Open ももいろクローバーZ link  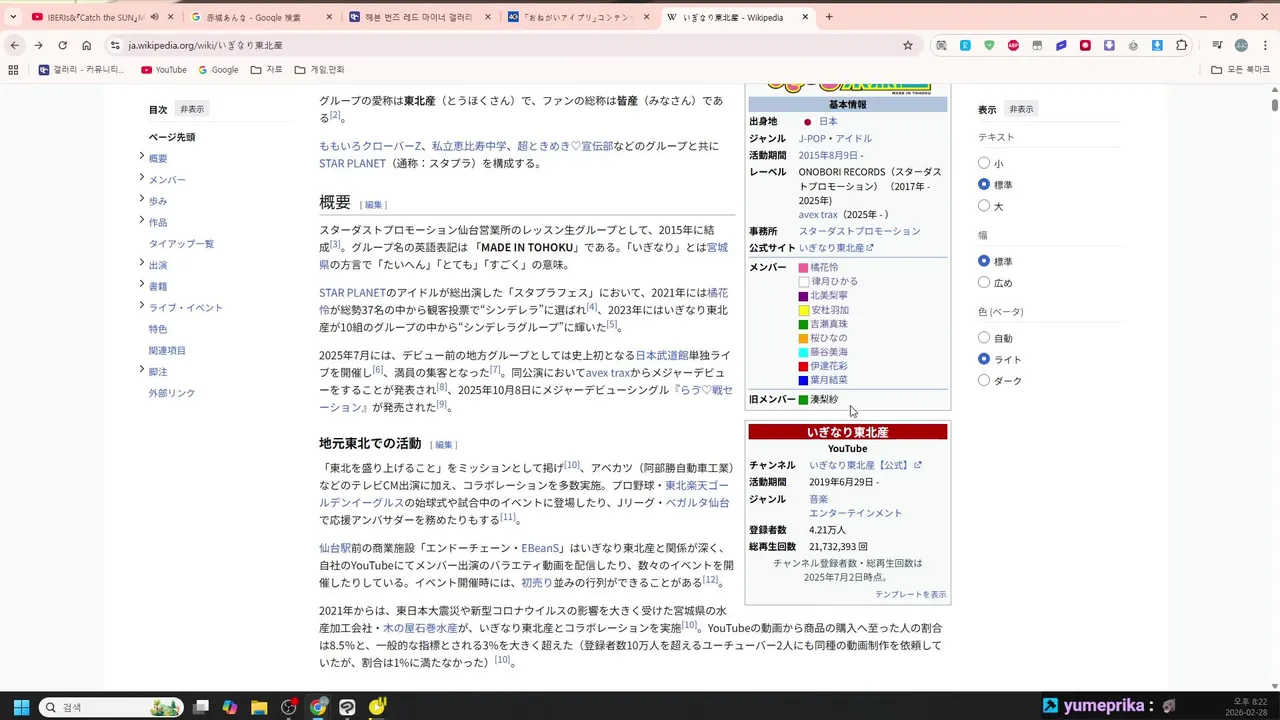370,146
